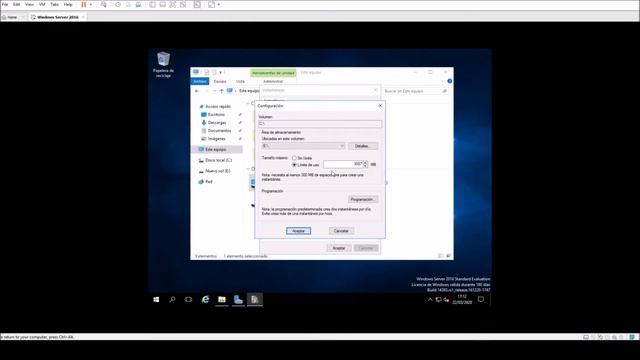Open the 'Ubicada en este volumen' dropdown
This screenshot has width=640, height=360.
303,146
